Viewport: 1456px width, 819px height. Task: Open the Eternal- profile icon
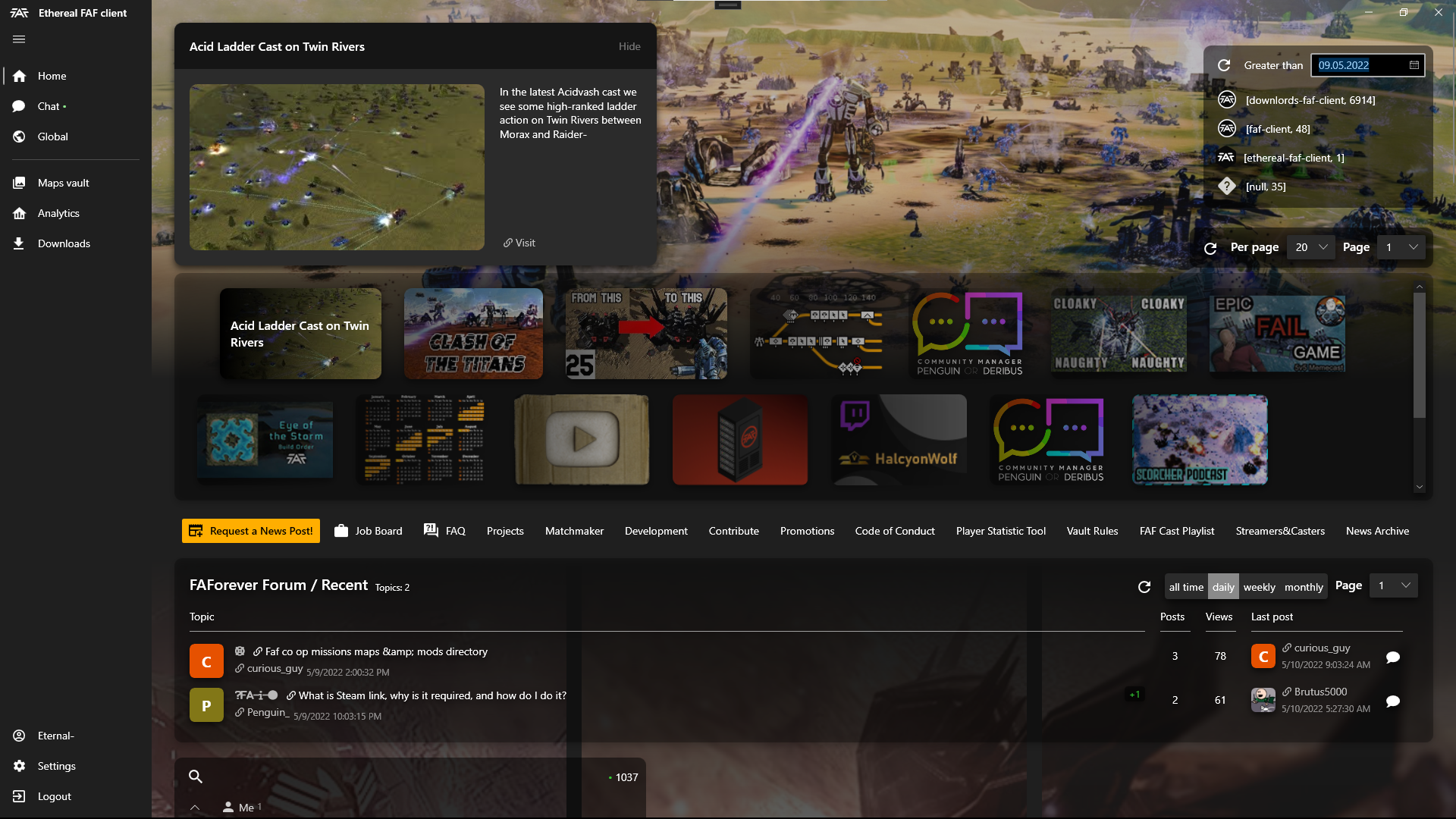coord(19,736)
